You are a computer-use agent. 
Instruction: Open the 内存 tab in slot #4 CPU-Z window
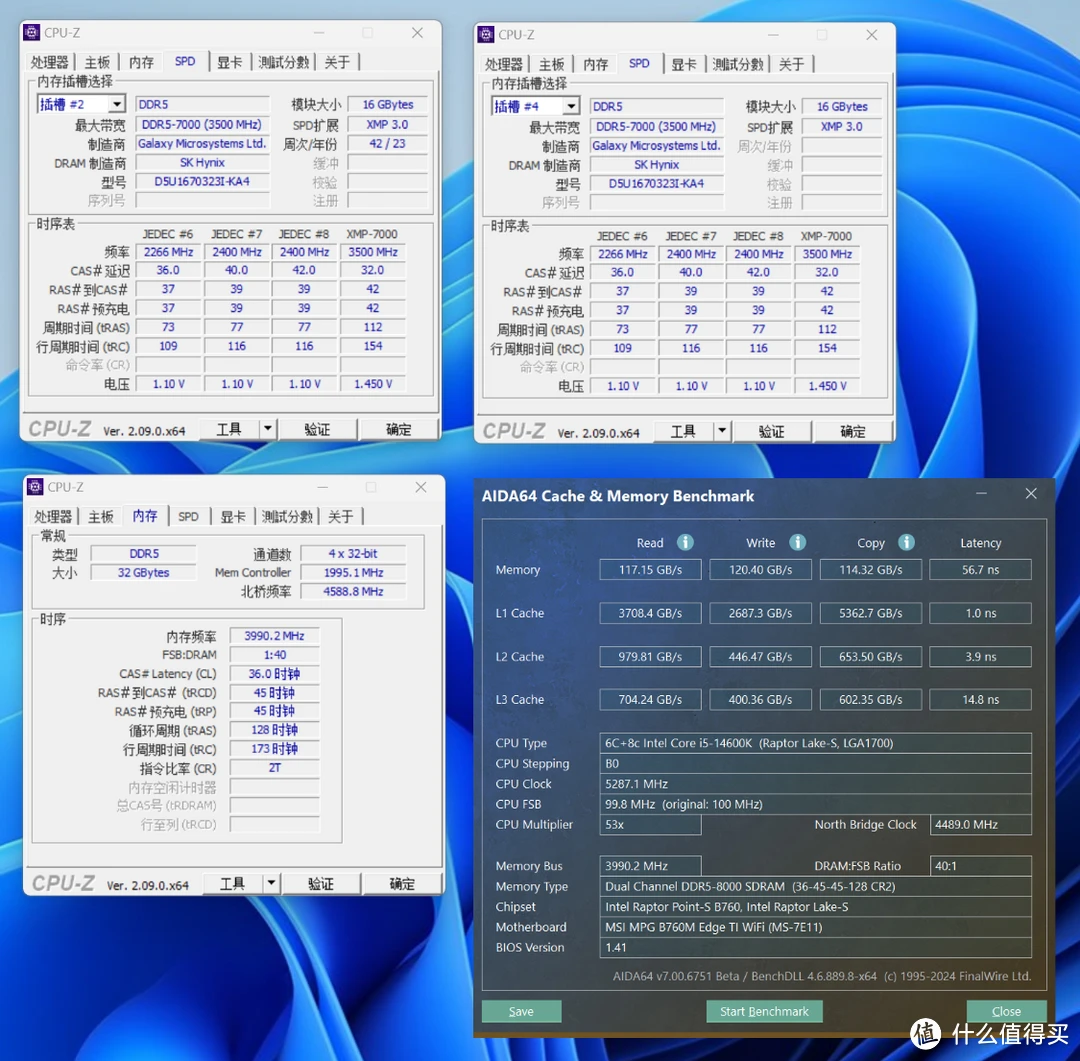tap(596, 64)
